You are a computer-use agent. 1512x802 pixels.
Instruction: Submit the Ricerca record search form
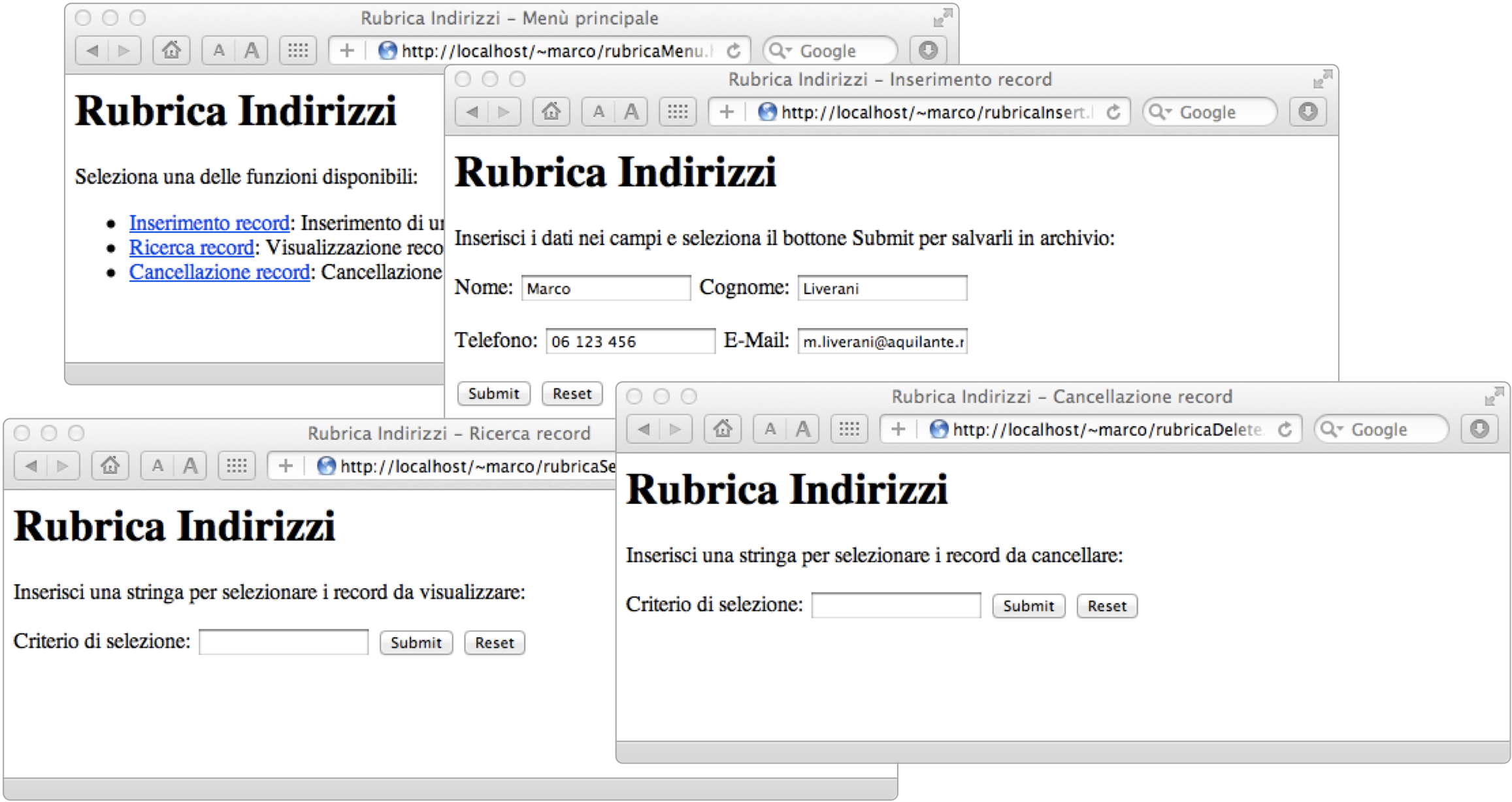click(416, 643)
